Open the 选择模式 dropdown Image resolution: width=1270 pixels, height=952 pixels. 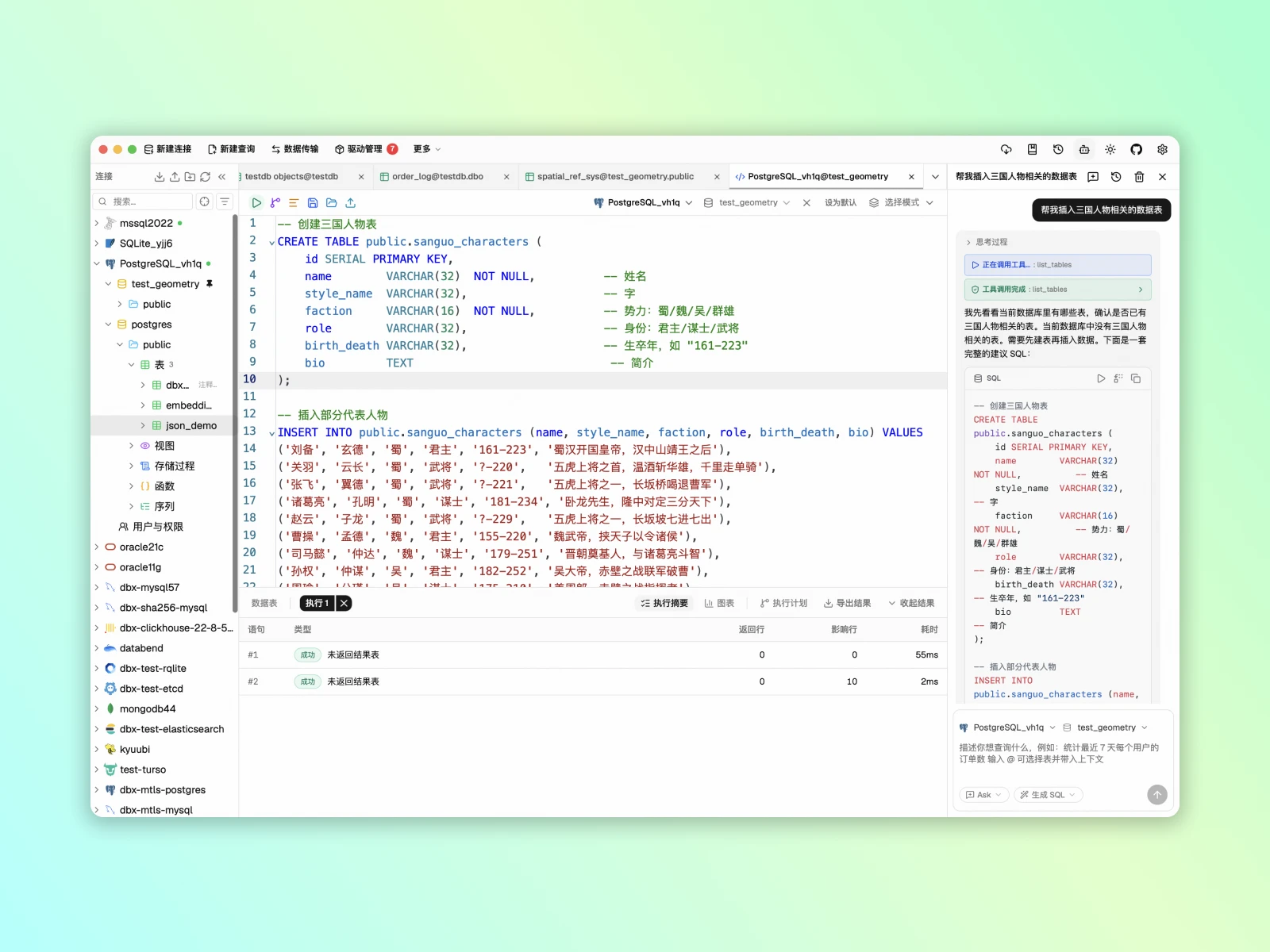[x=901, y=203]
